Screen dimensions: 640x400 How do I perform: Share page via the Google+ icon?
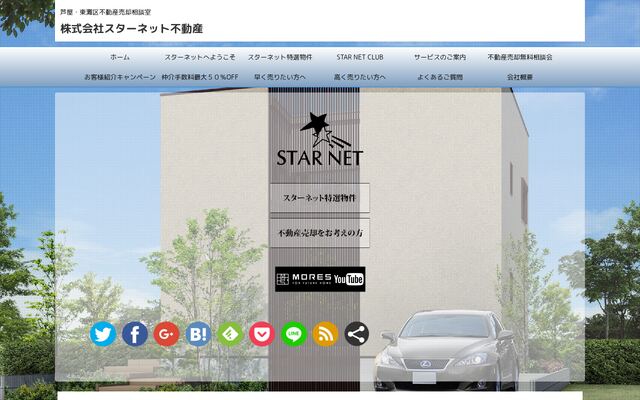[167, 334]
